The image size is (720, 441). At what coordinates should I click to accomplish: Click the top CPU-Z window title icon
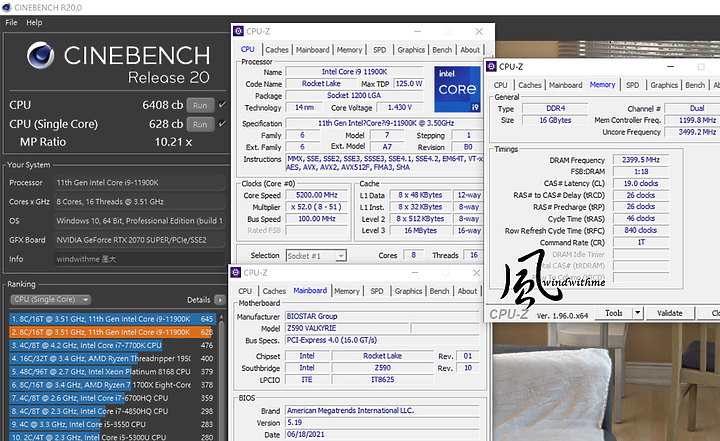tap(238, 31)
